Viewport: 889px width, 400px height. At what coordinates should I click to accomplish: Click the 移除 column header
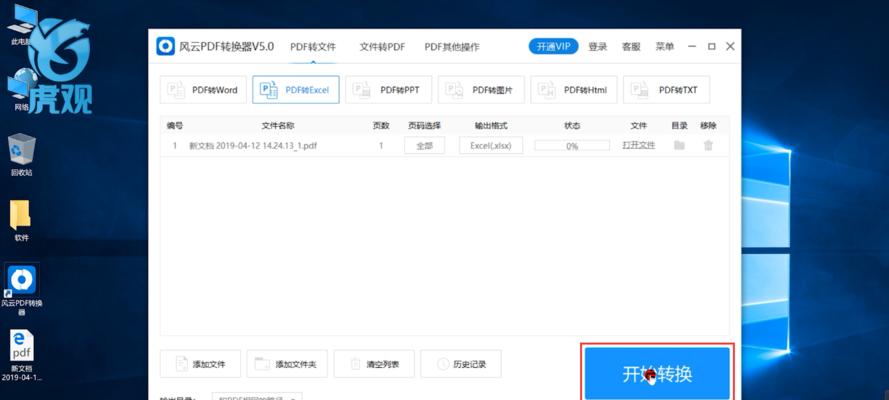click(708, 126)
